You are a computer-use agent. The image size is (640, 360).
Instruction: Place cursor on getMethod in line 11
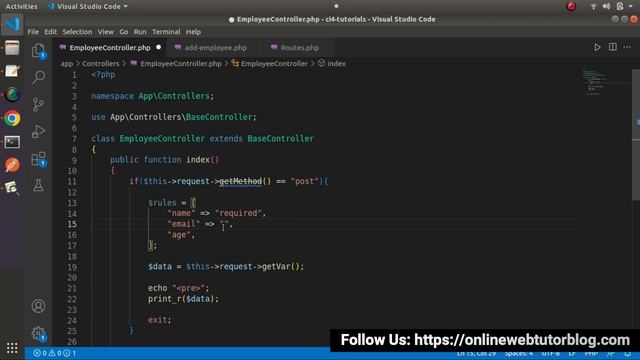coord(240,181)
